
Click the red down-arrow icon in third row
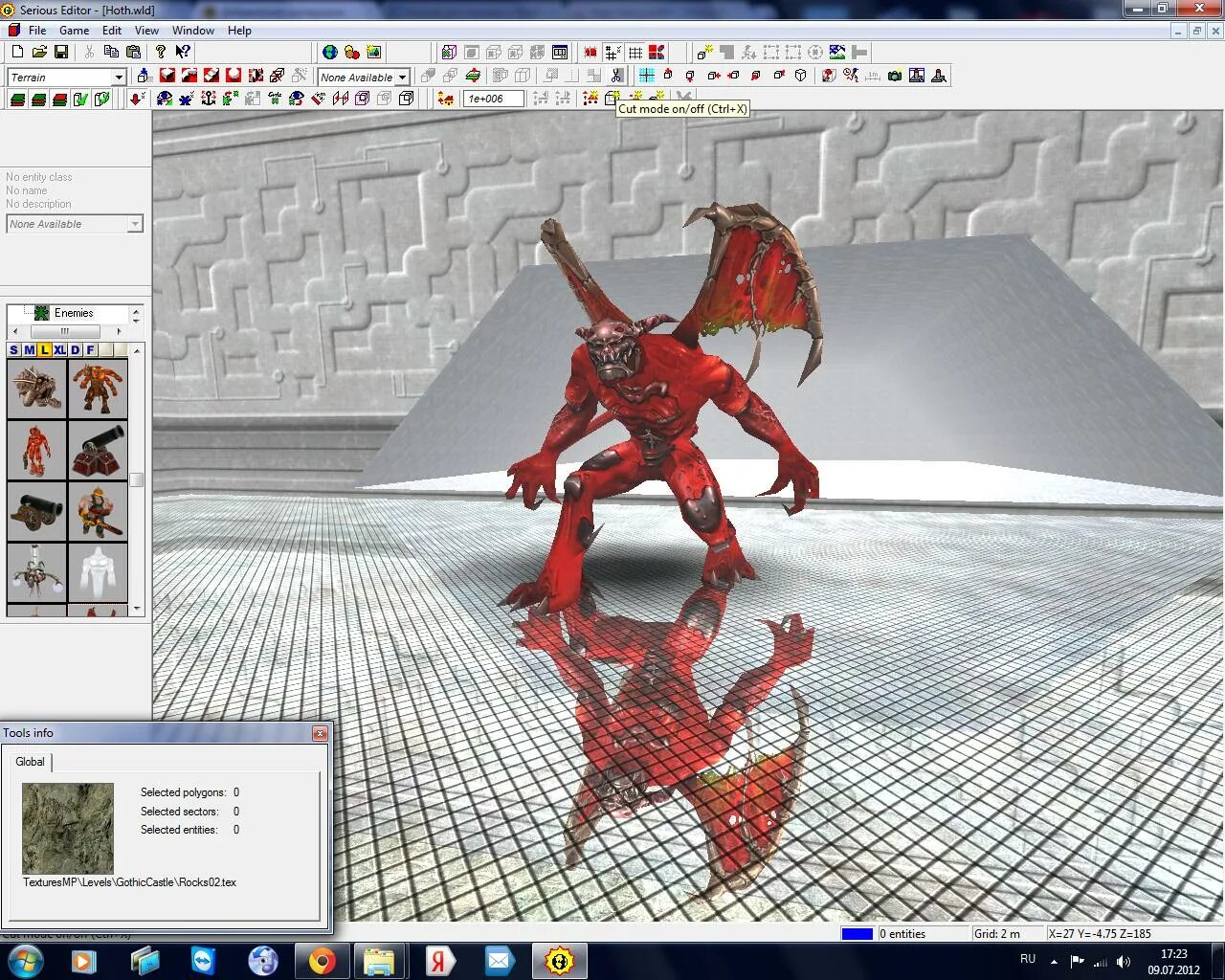click(138, 98)
